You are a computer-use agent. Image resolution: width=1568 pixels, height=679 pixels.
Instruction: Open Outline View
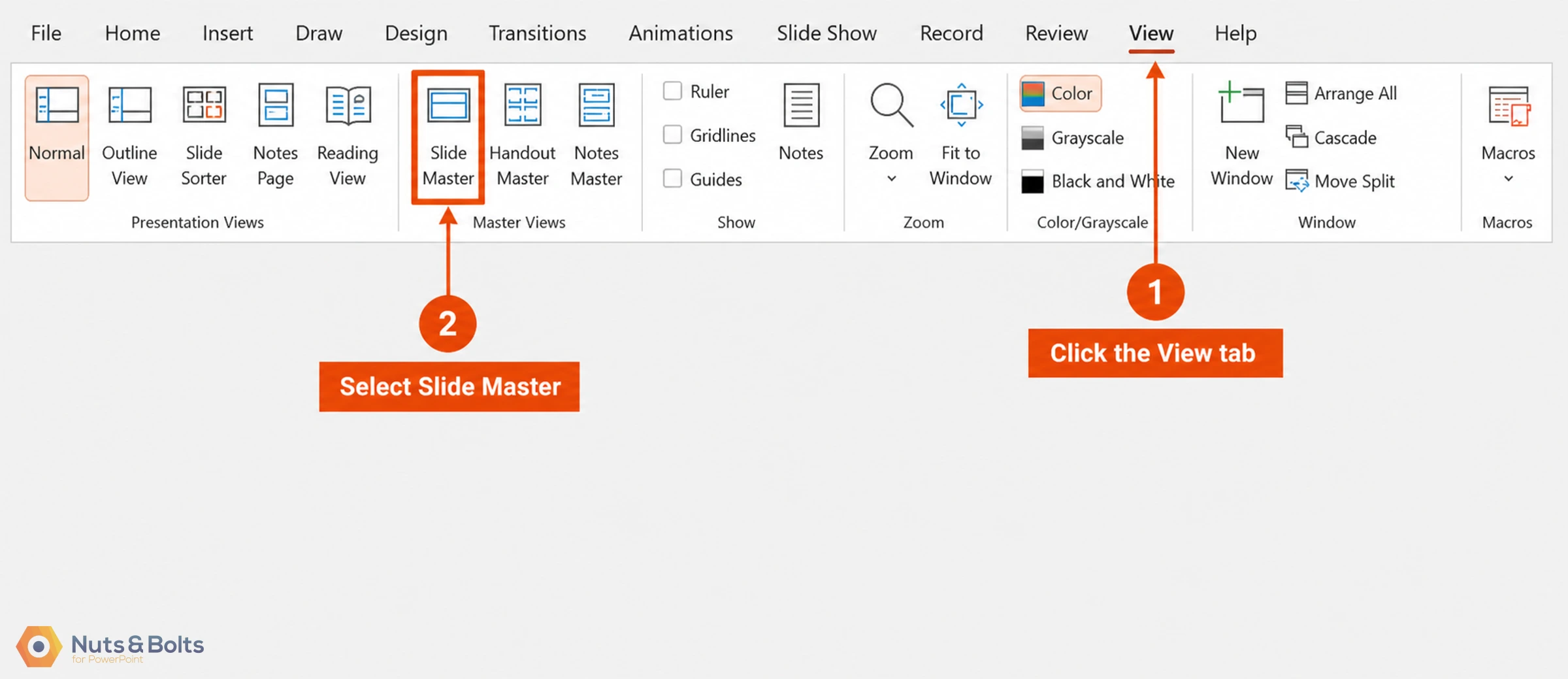tap(129, 137)
